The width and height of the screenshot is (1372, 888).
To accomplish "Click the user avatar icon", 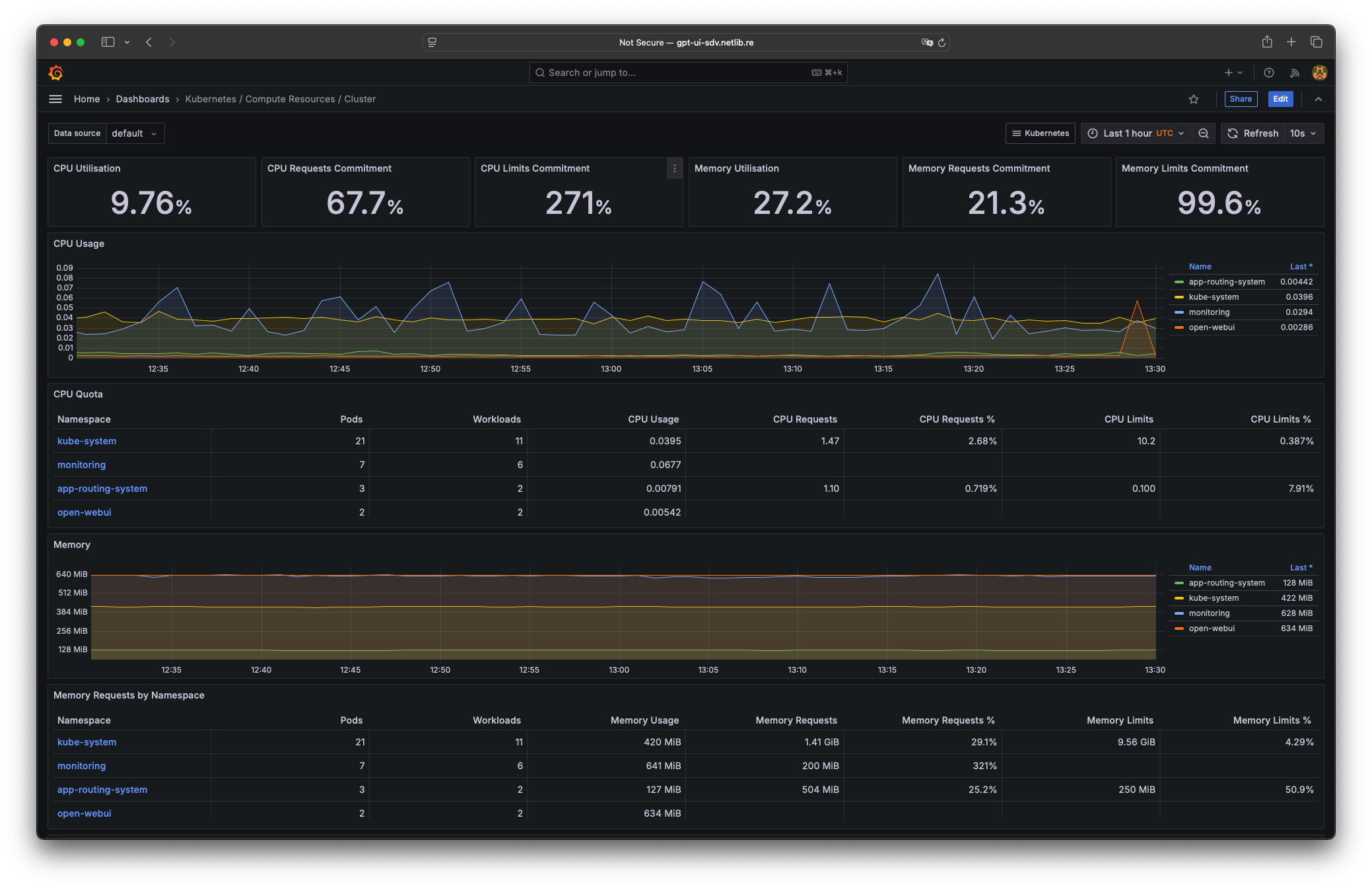I will (x=1319, y=73).
